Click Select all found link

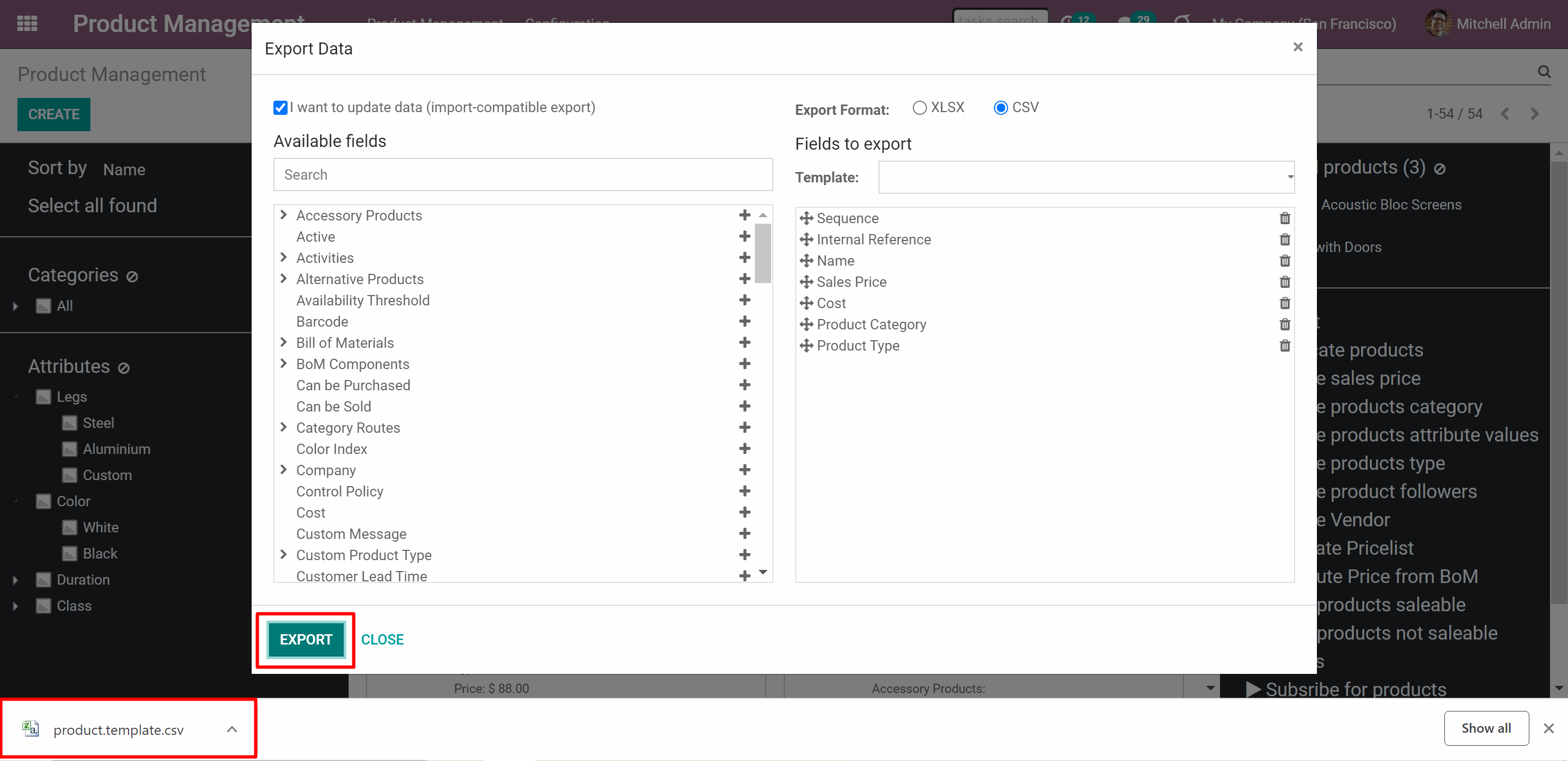click(93, 206)
